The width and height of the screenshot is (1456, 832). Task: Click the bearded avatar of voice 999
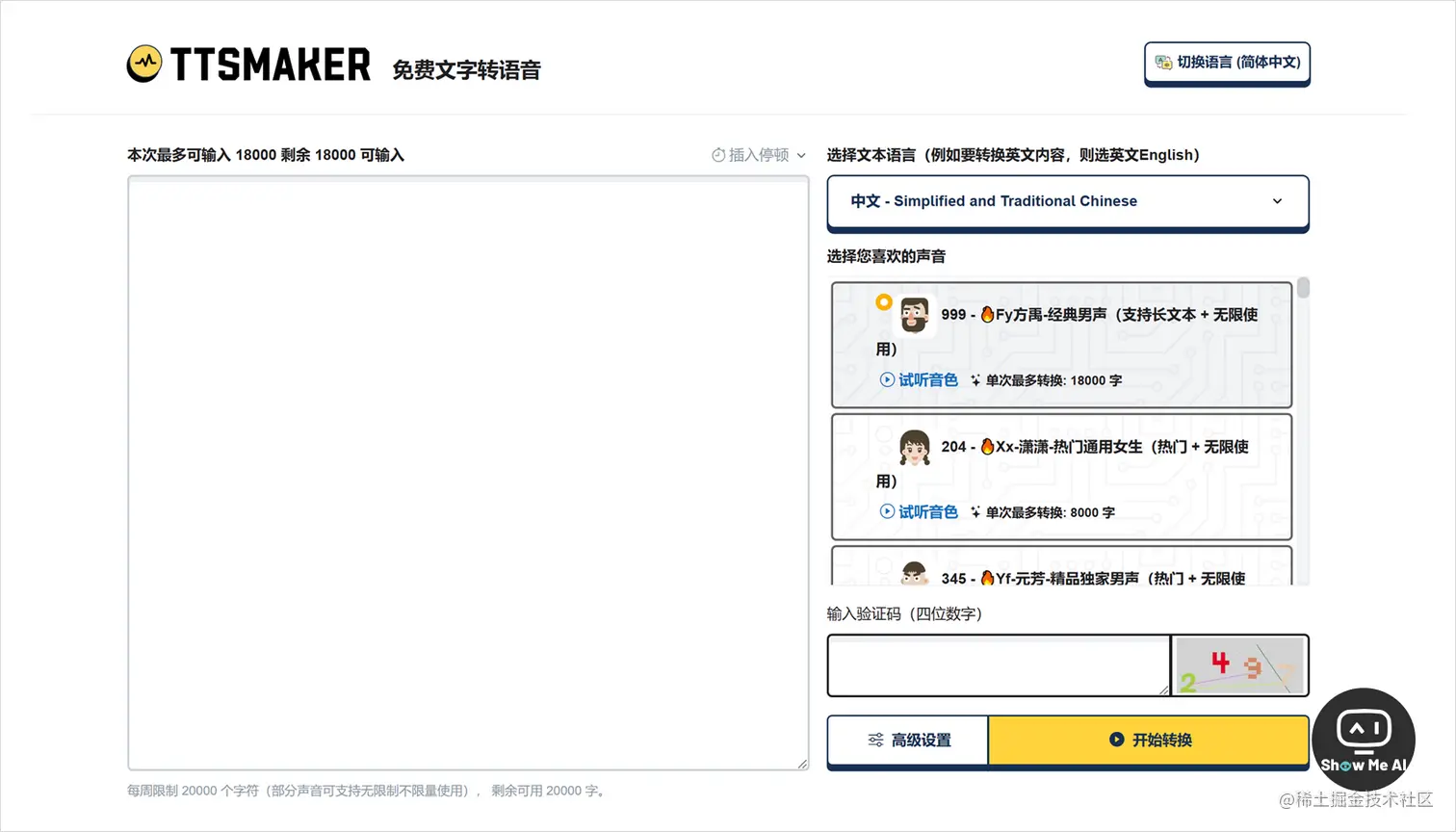click(915, 315)
